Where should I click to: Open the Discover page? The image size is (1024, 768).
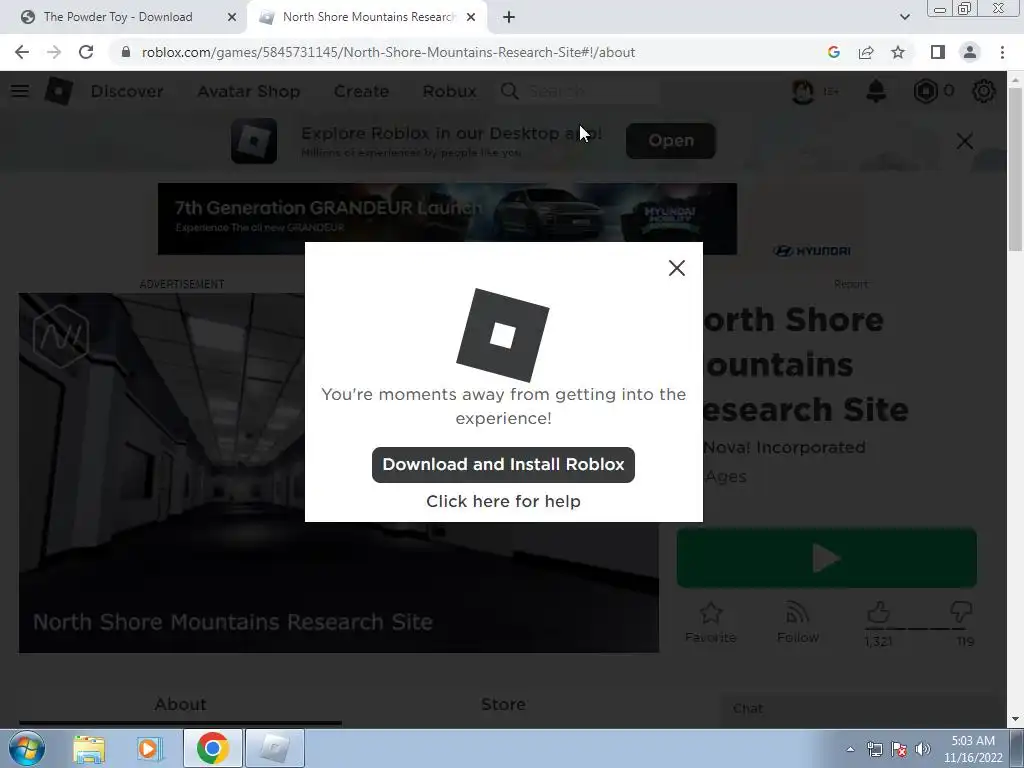pos(127,91)
